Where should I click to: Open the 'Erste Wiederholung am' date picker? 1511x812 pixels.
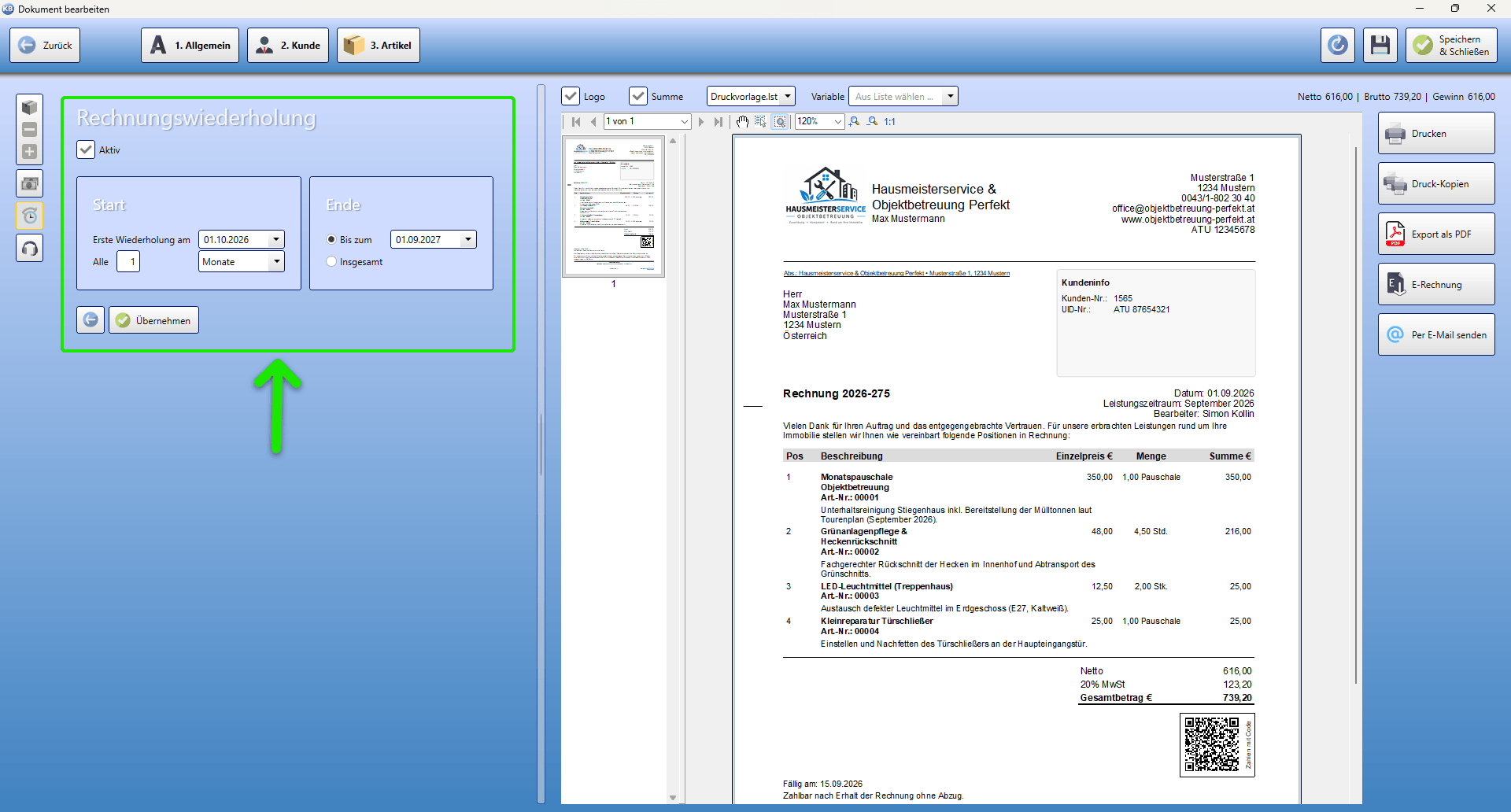276,239
